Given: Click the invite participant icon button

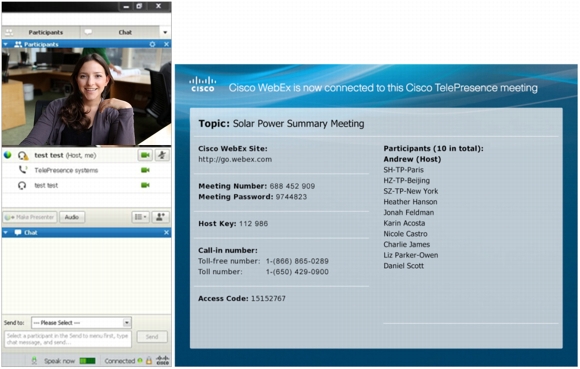Looking at the screenshot, I should (160, 217).
